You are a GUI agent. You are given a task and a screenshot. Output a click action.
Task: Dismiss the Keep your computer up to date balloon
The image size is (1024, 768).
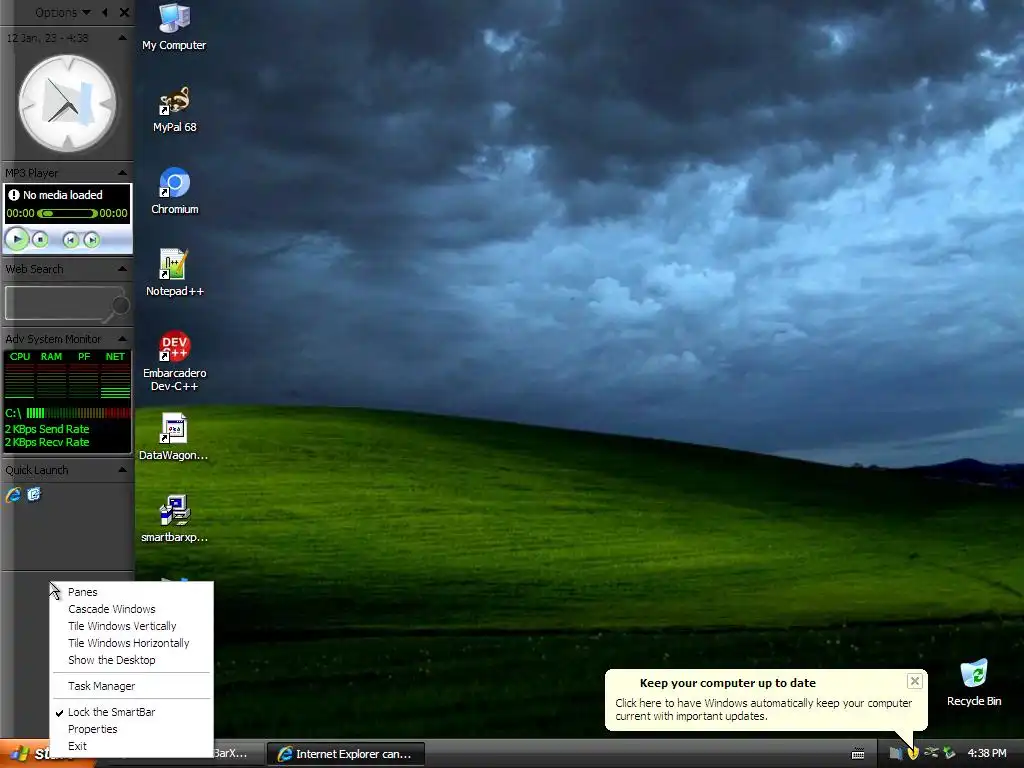coord(914,681)
